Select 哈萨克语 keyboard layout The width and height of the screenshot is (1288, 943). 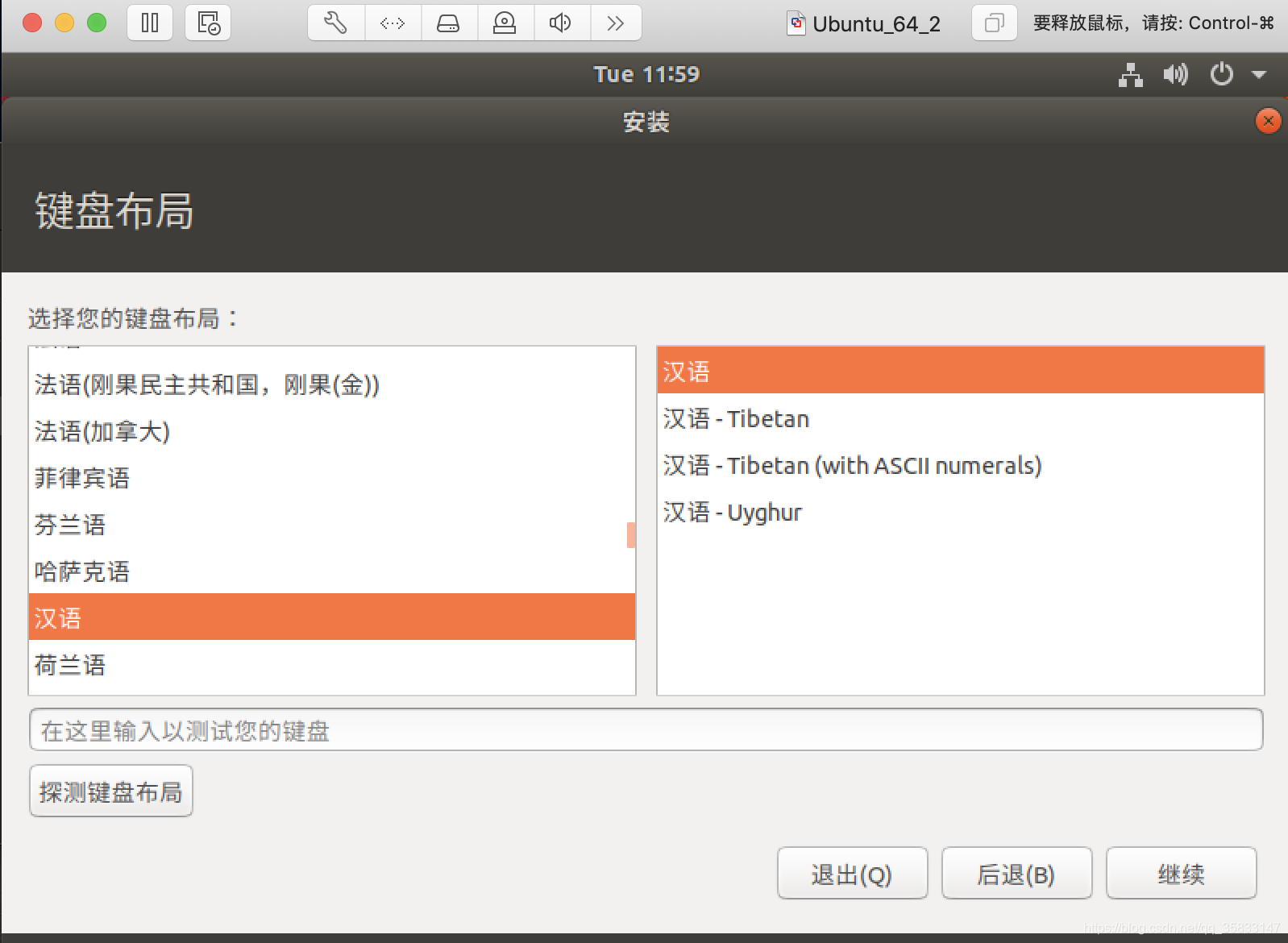[x=332, y=571]
